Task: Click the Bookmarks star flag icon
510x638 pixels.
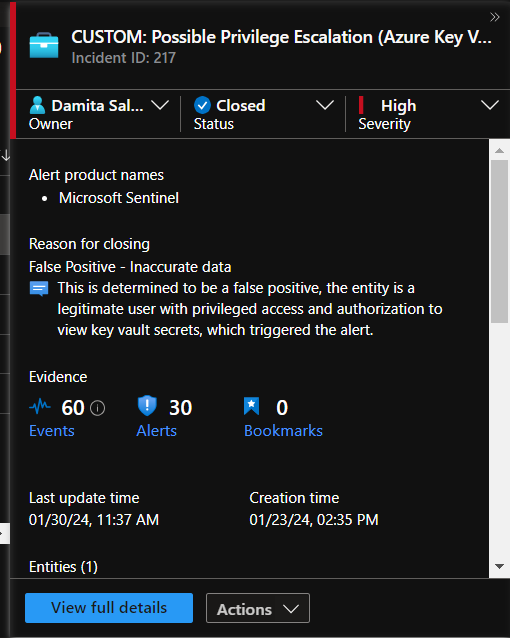Action: click(252, 406)
